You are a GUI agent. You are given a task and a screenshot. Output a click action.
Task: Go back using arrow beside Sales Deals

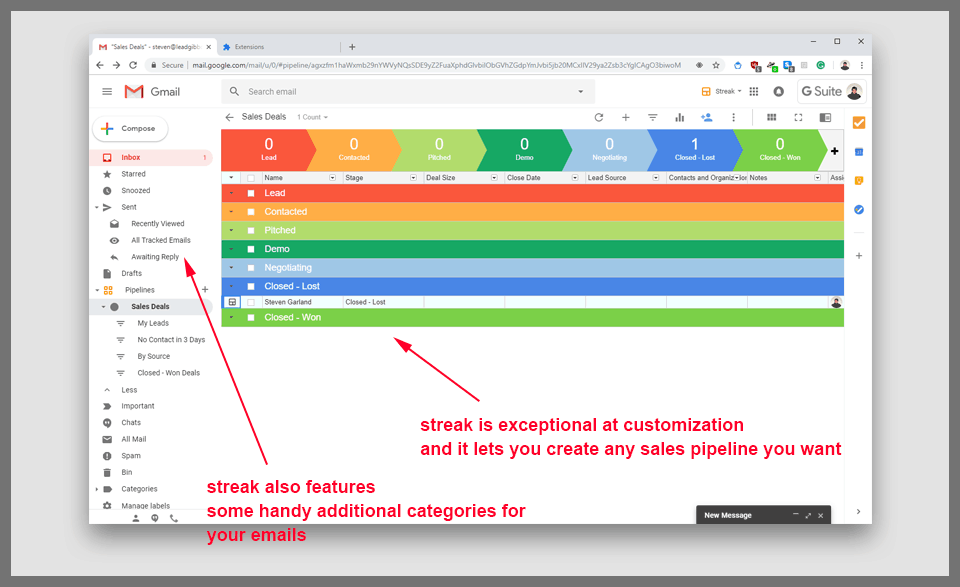[229, 117]
